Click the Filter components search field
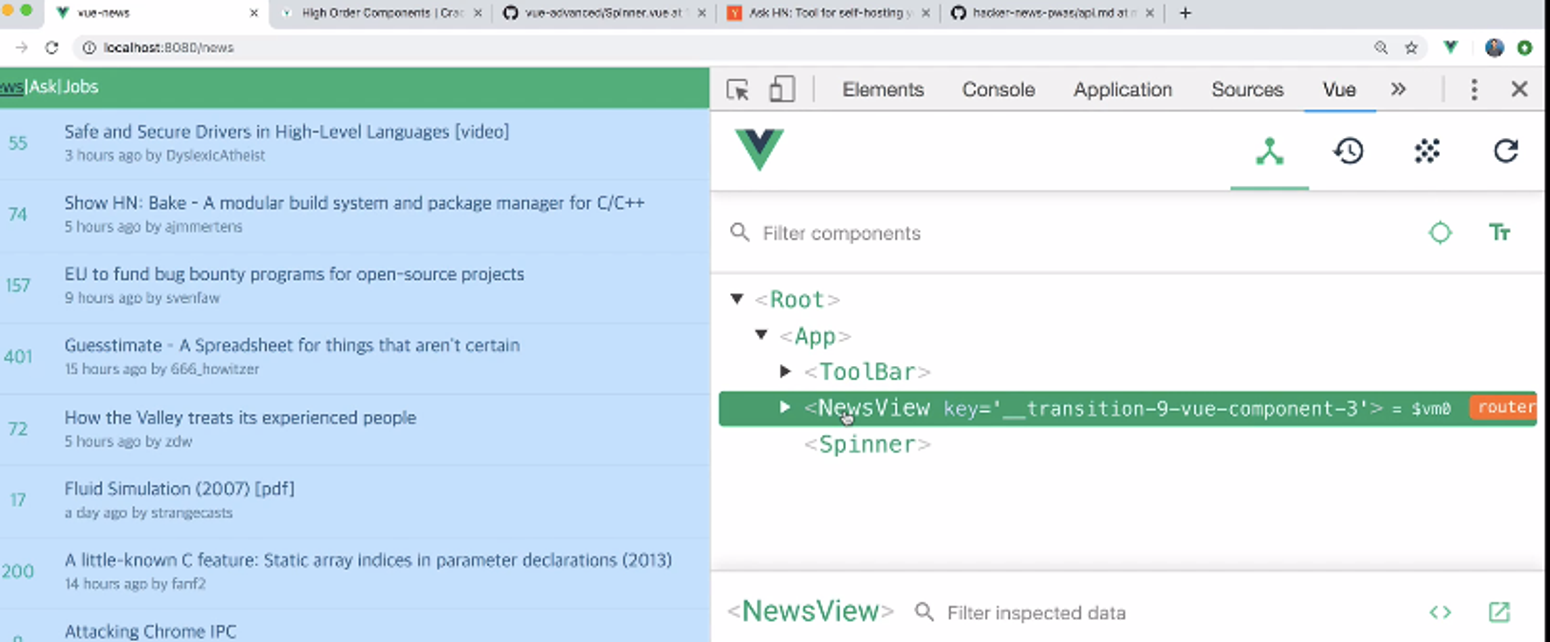 click(1070, 233)
